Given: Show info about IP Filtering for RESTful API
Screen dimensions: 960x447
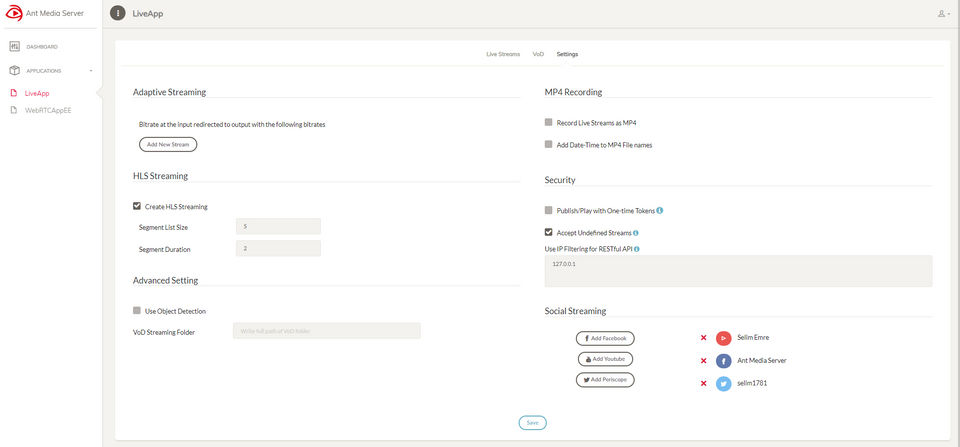Looking at the screenshot, I should (x=637, y=249).
